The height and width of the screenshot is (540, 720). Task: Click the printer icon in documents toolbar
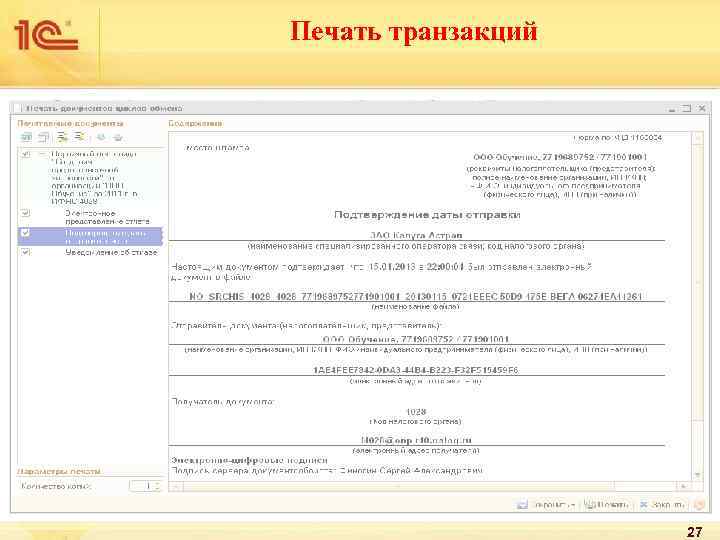[x=118, y=137]
